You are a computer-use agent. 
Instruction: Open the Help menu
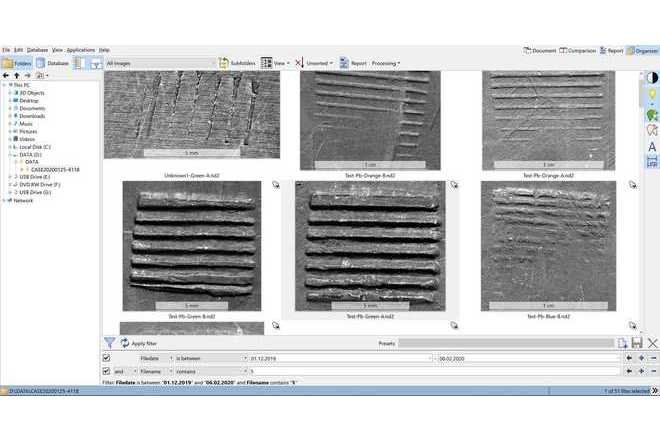[x=104, y=50]
